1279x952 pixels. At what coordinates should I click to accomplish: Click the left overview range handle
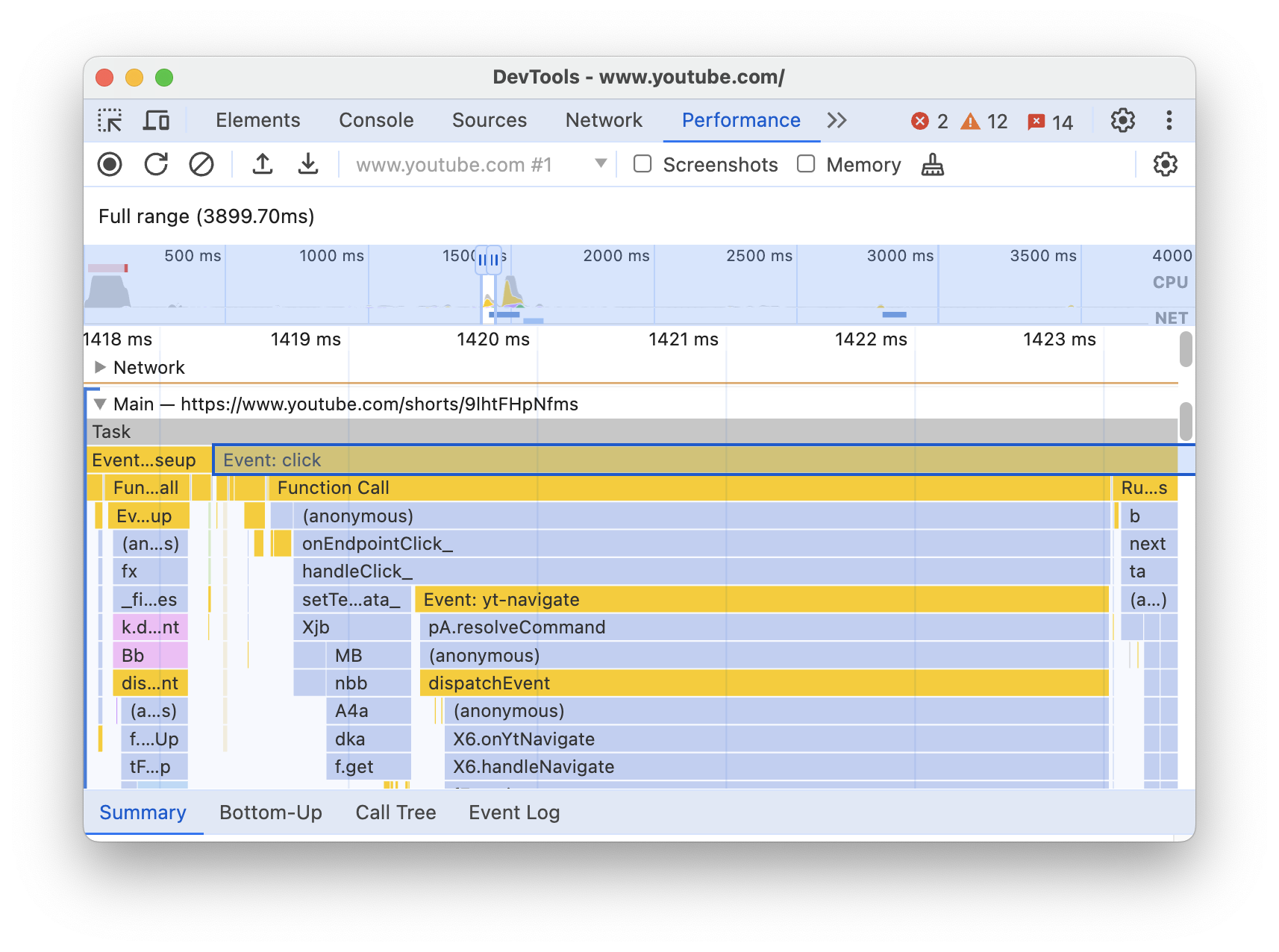click(482, 260)
